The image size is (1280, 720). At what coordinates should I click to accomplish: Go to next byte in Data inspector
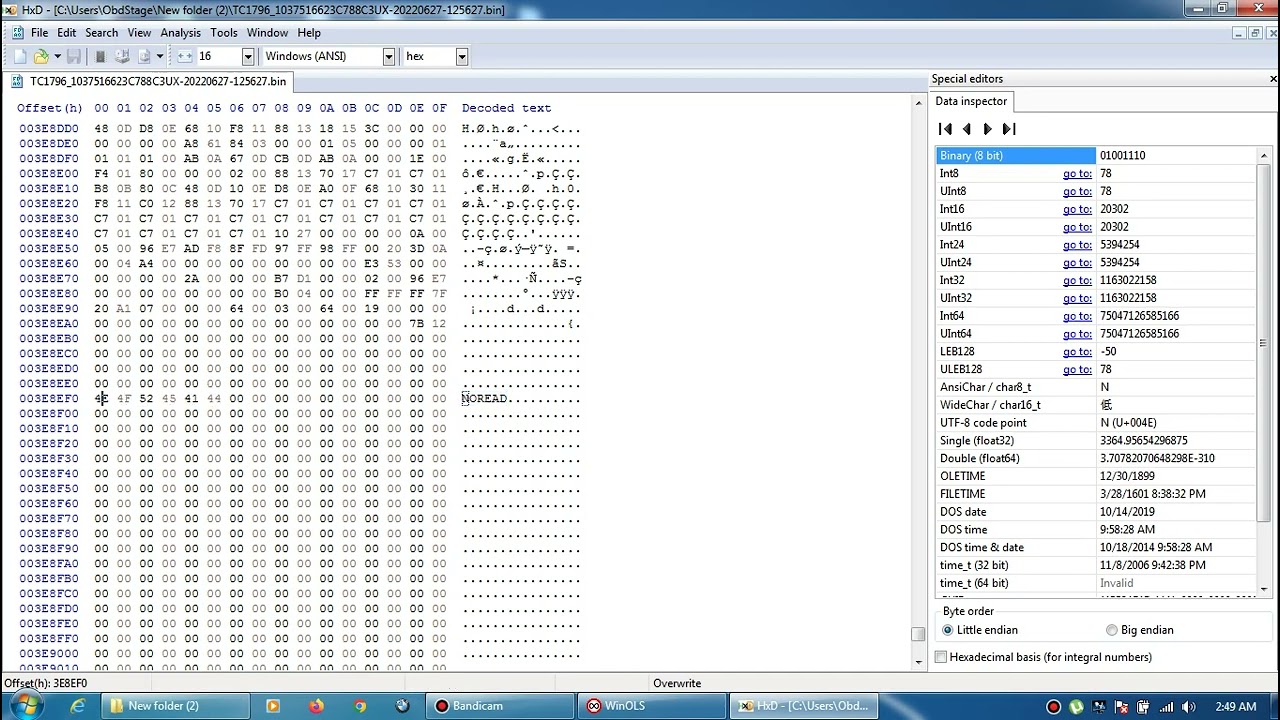988,129
